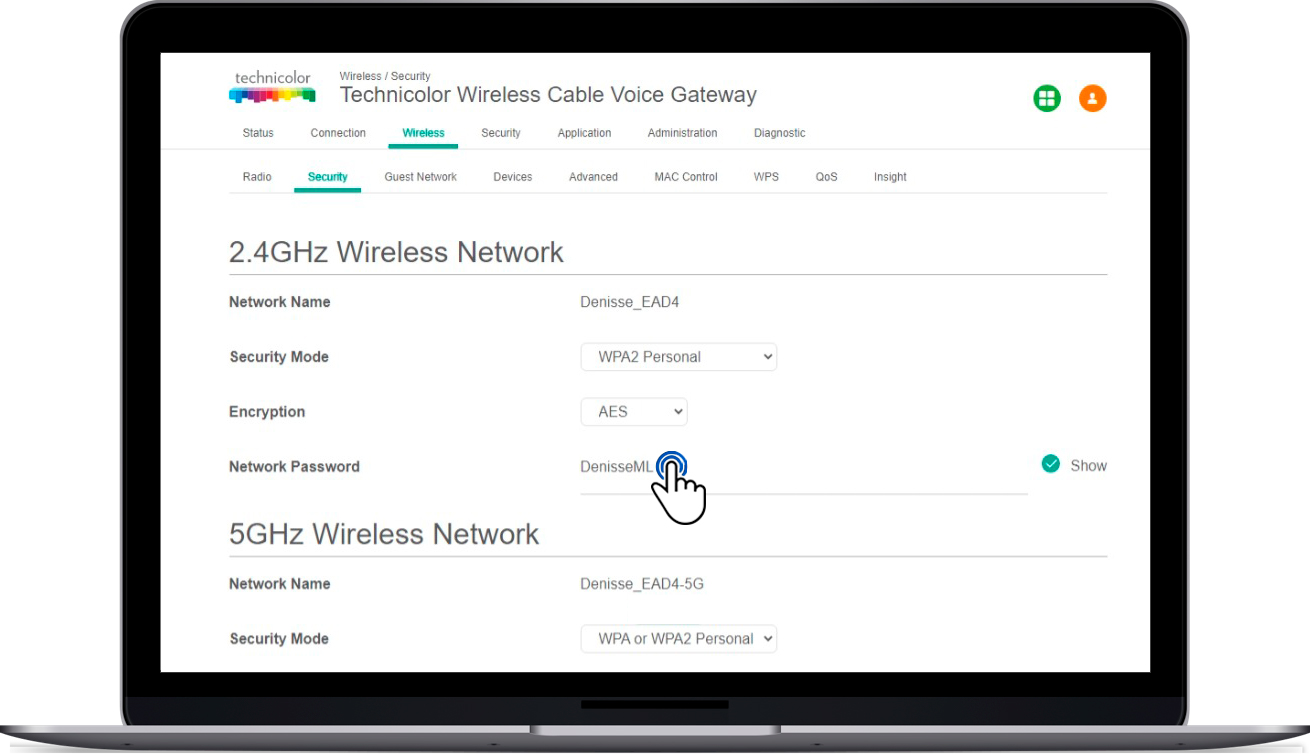The image size is (1310, 754).
Task: Click the 5GHz Wireless Network heading
Action: pos(384,534)
